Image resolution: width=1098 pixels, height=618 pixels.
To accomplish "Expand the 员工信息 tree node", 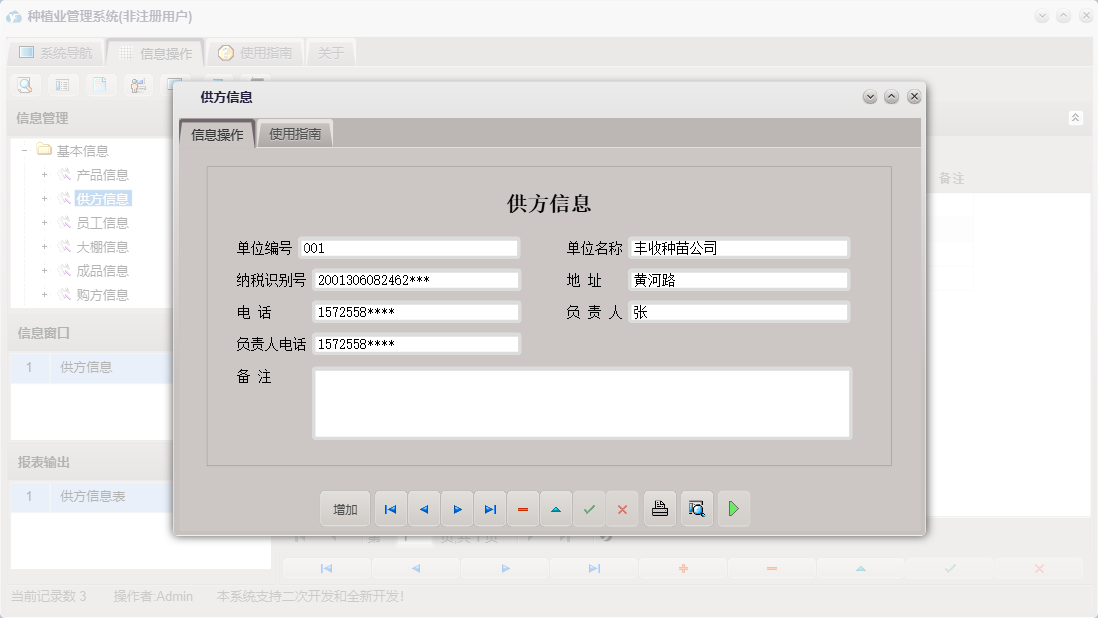I will pos(43,222).
